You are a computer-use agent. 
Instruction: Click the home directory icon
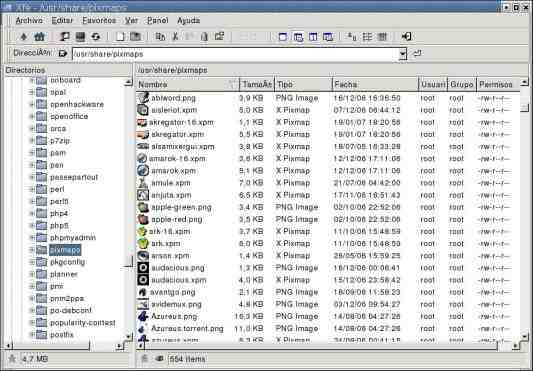tap(39, 36)
